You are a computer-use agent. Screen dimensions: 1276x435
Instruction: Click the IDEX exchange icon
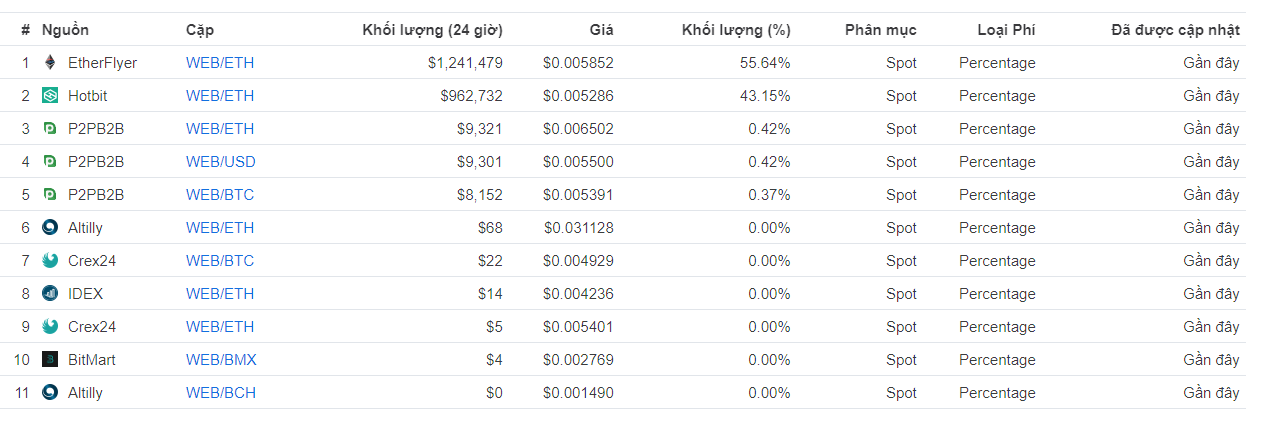click(50, 294)
